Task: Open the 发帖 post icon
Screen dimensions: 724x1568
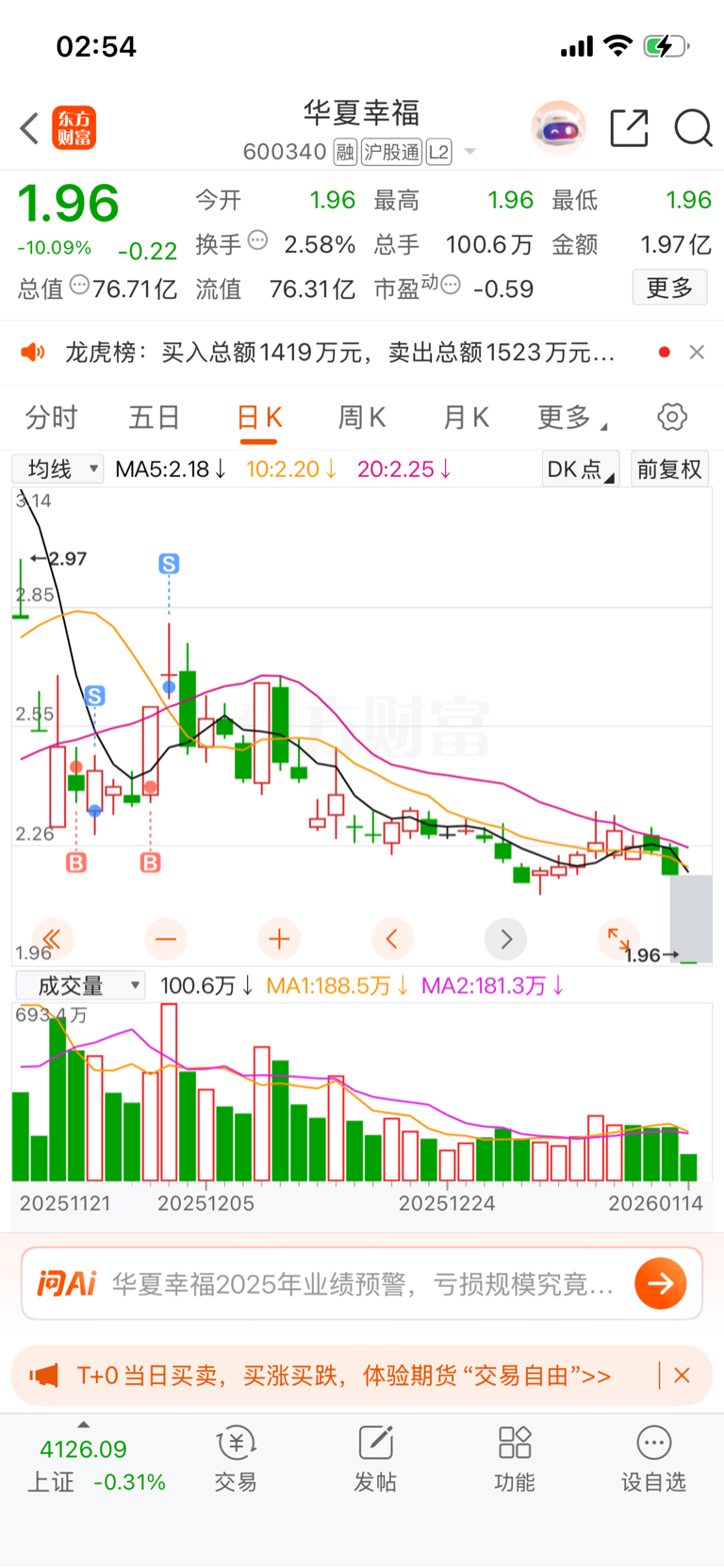Action: (375, 1460)
